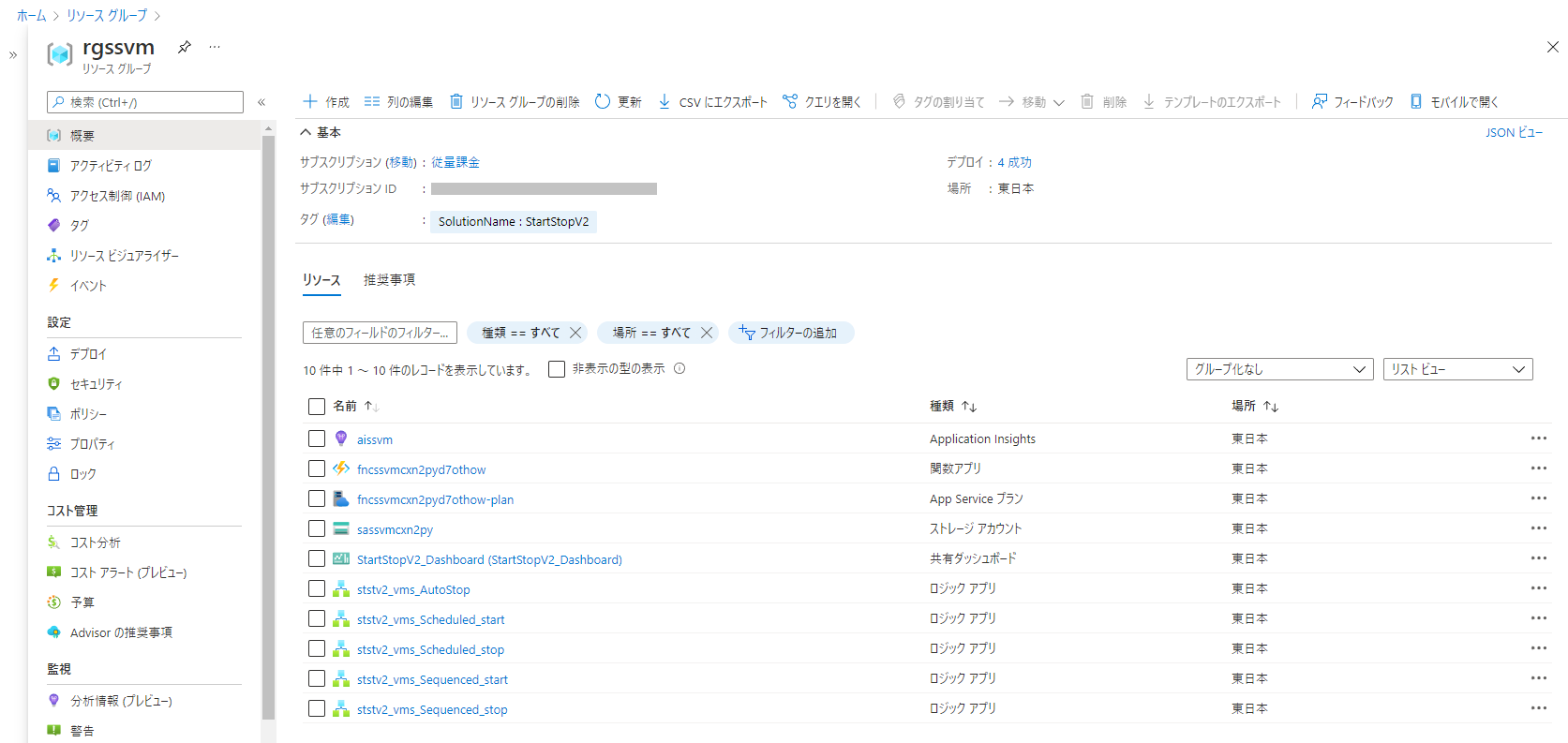
Task: Open the aissvm resource link
Action: point(375,439)
